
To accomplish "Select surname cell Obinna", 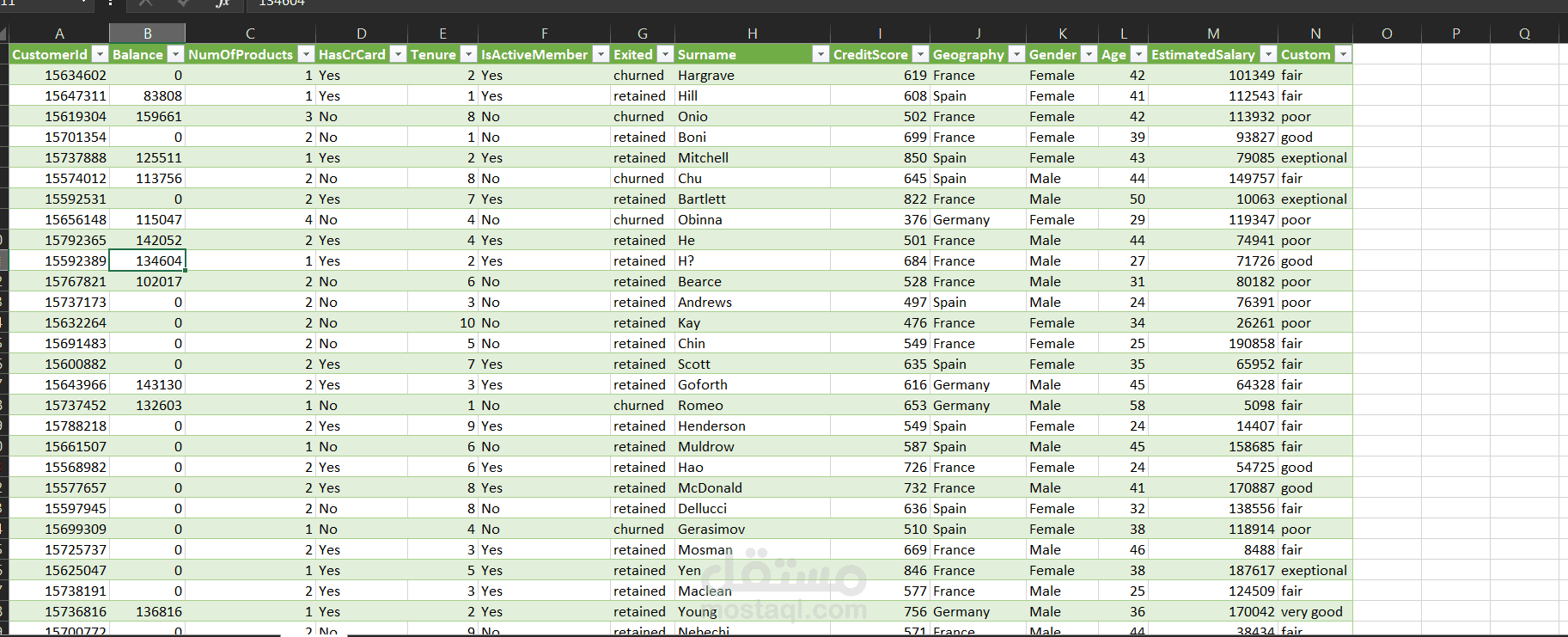I will 753,219.
